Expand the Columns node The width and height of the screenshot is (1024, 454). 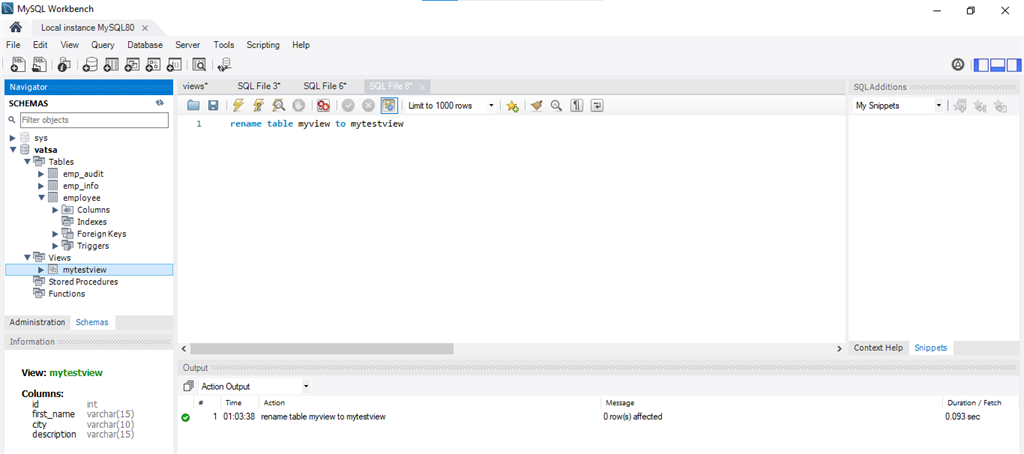pos(55,210)
